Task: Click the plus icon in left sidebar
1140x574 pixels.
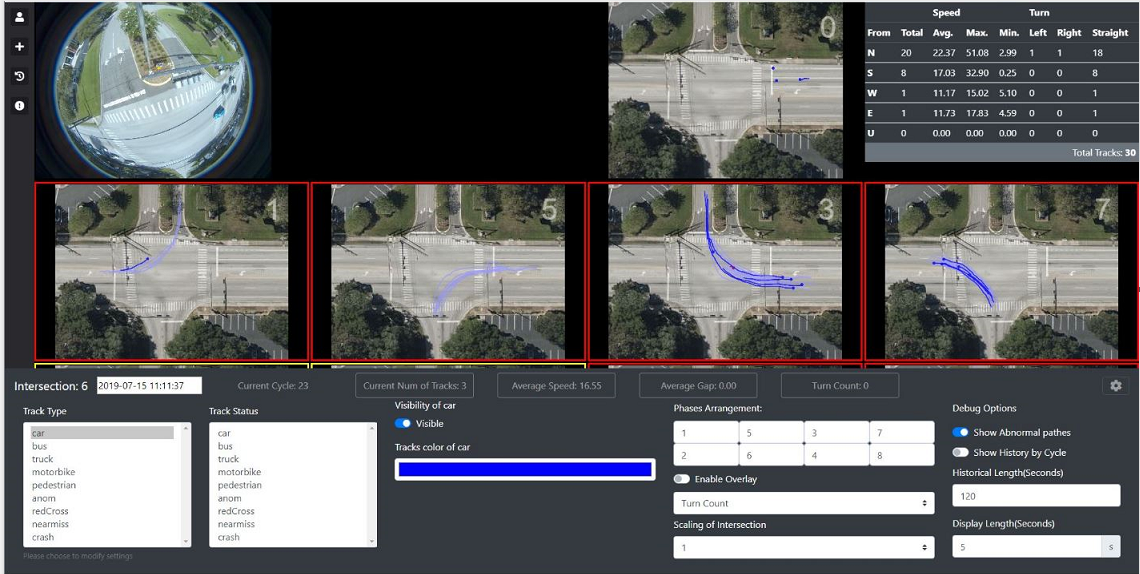Action: click(x=19, y=47)
